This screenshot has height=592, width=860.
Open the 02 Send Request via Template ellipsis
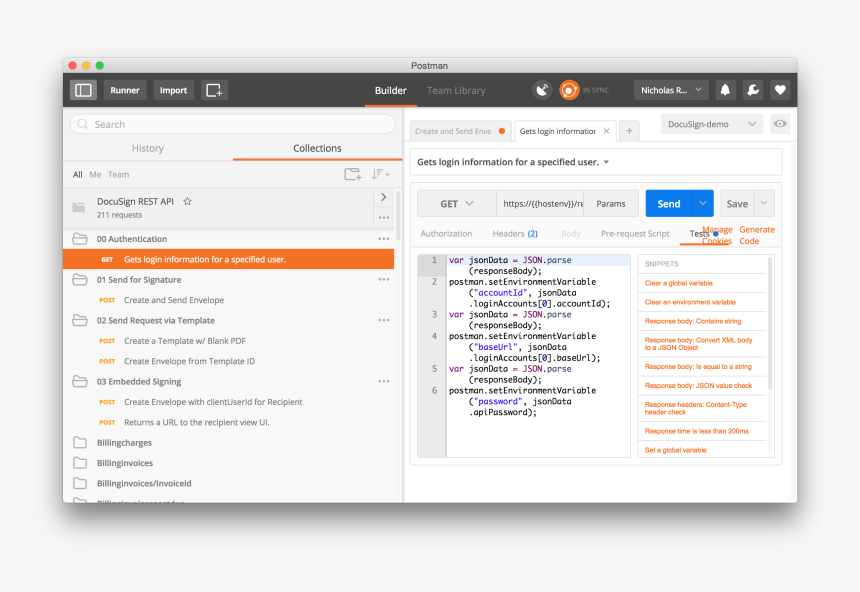coord(383,320)
